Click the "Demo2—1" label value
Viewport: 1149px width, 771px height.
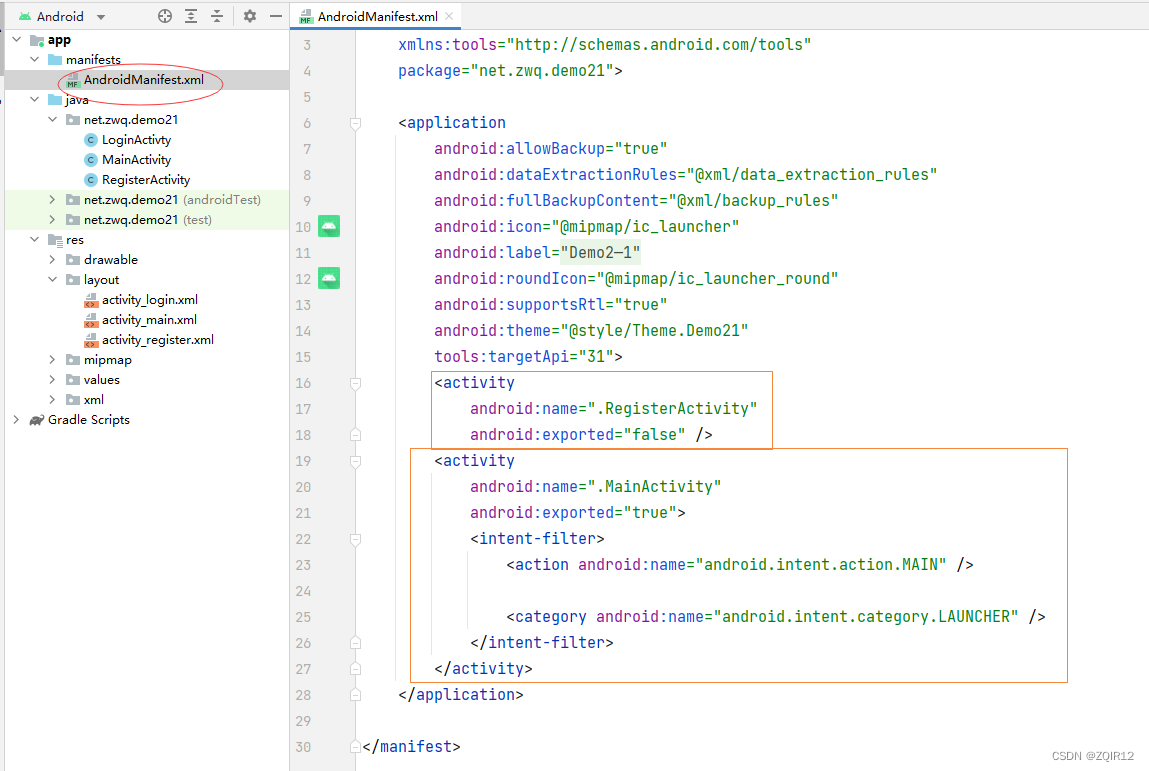(x=600, y=253)
